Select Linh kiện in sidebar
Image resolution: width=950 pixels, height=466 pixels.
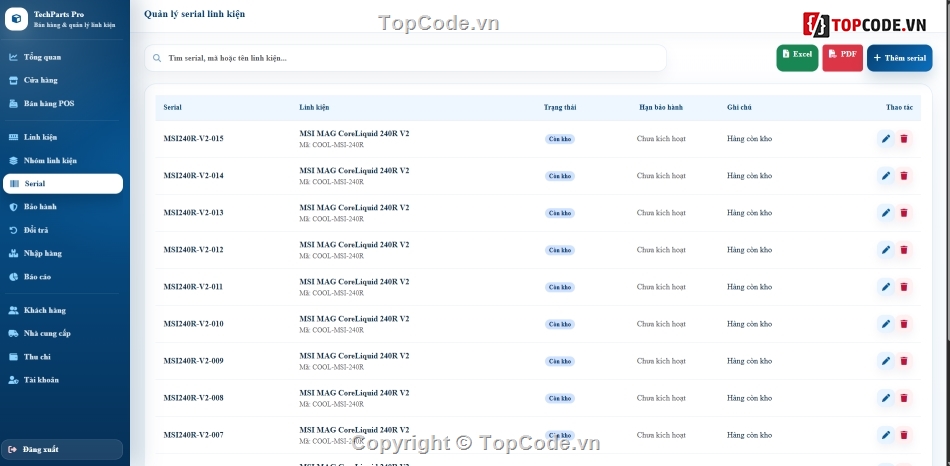[x=63, y=137]
